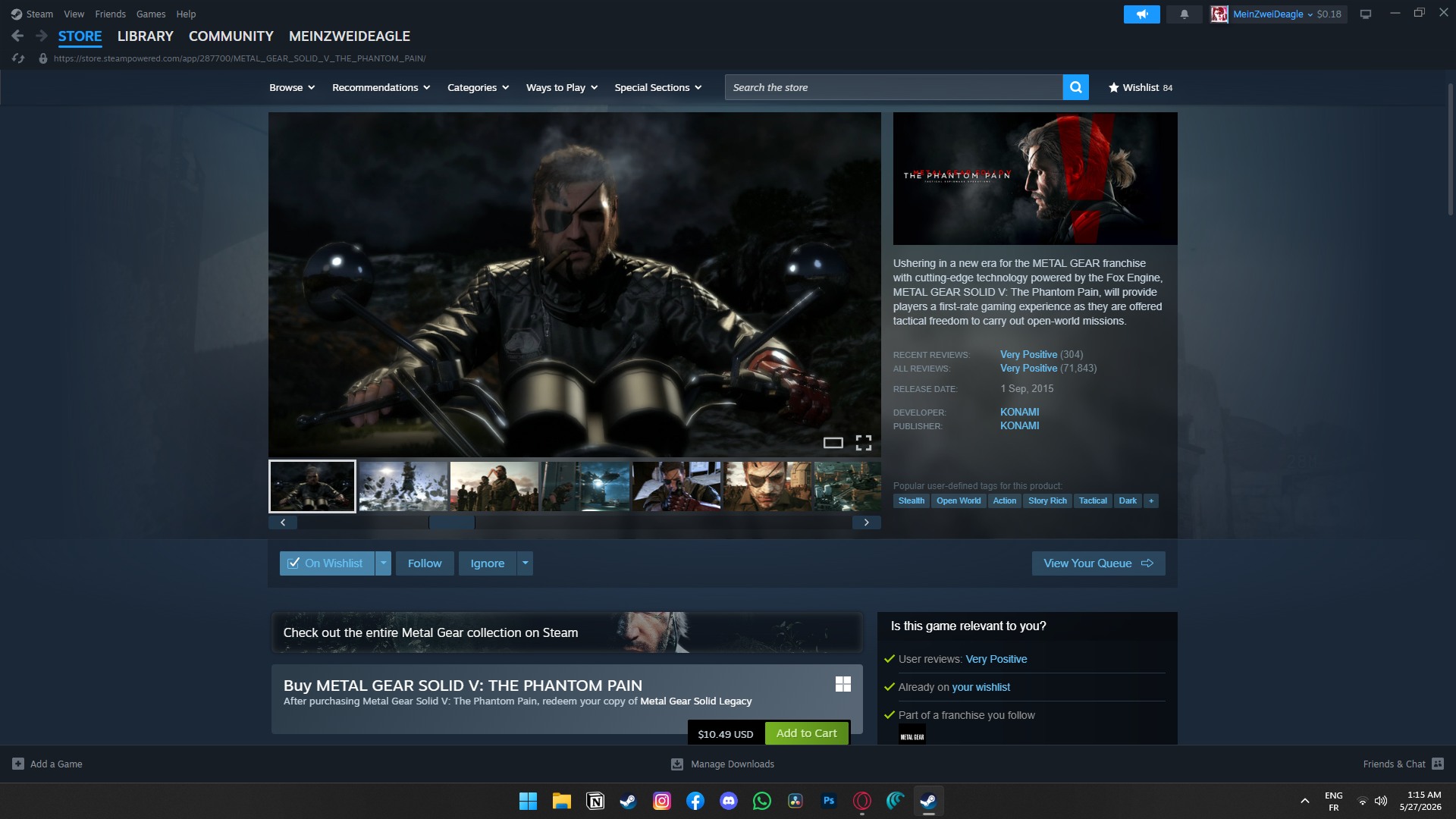
Task: Click the screenshot strip scrollbar handle
Action: point(452,522)
